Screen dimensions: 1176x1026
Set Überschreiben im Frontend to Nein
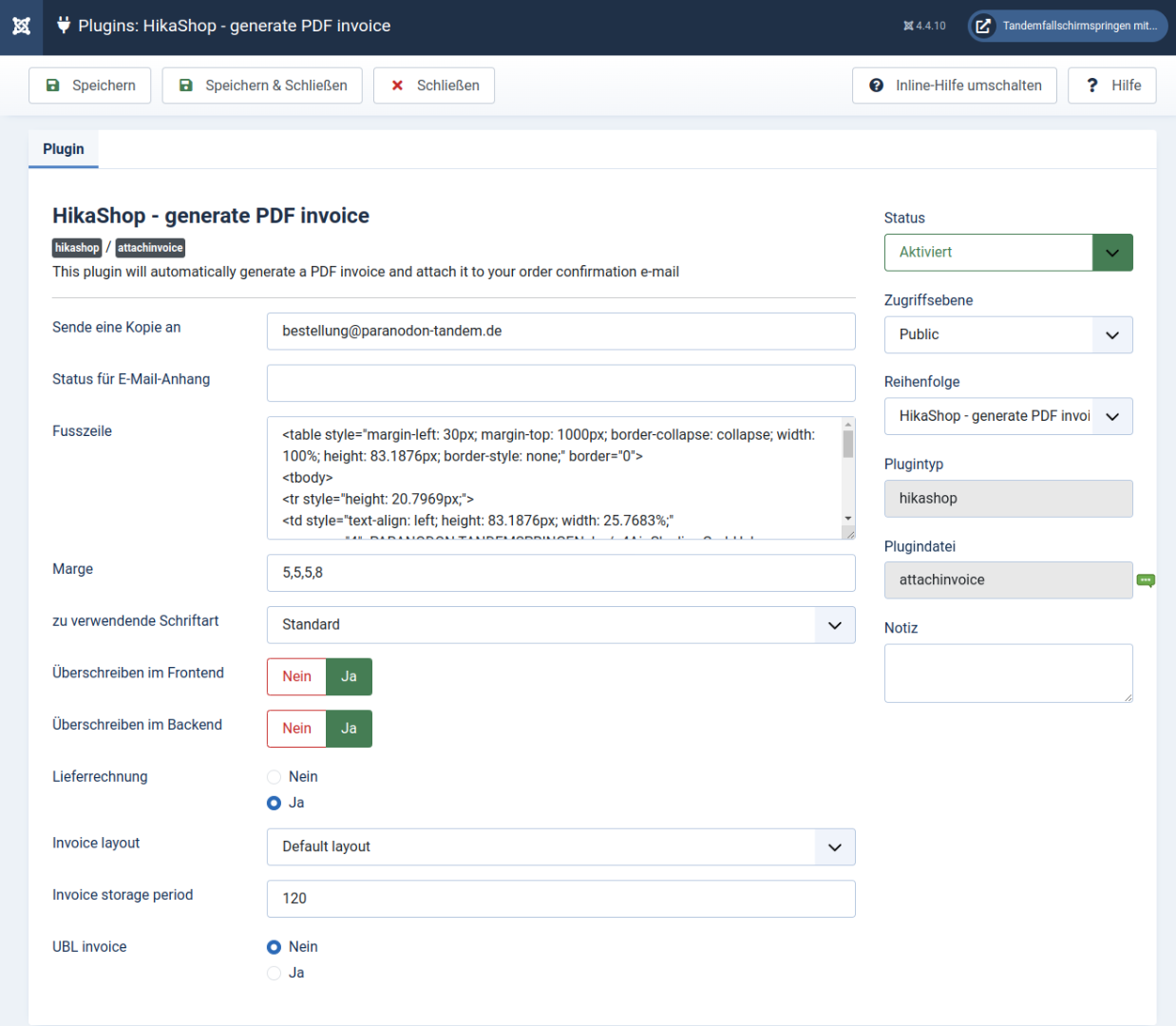pyautogui.click(x=296, y=676)
